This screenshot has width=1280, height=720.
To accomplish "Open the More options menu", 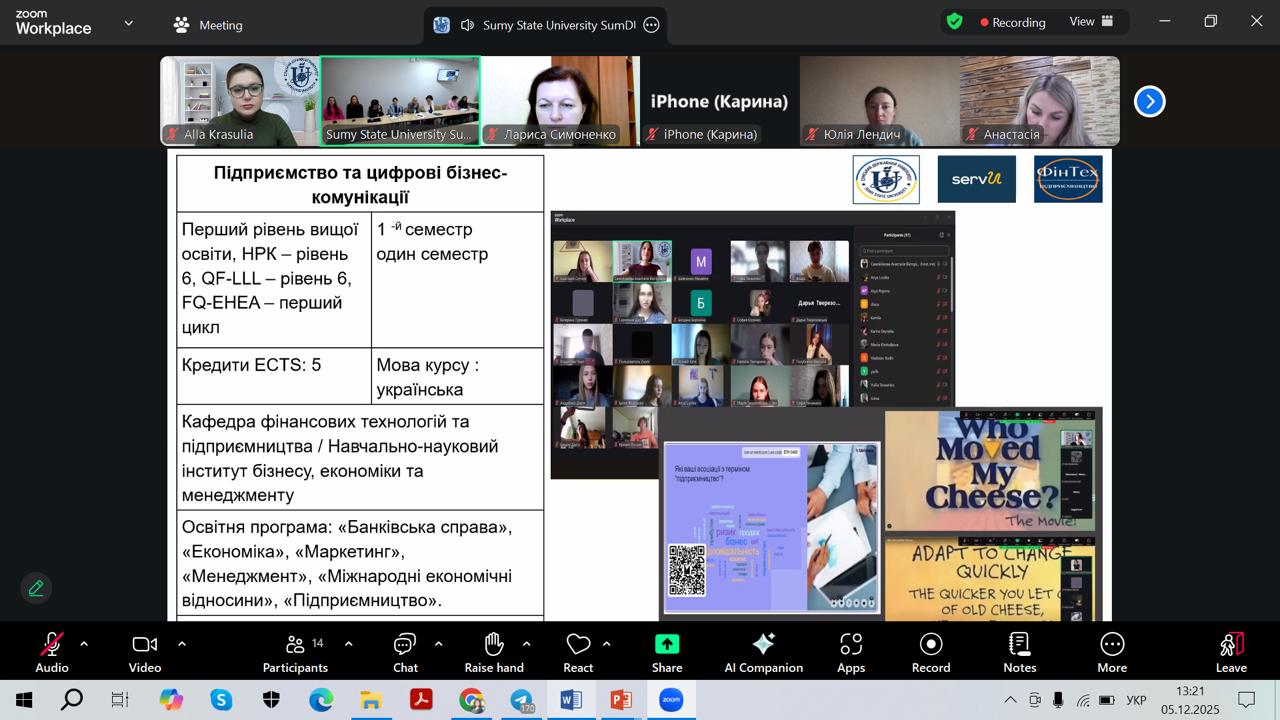I will 1111,652.
